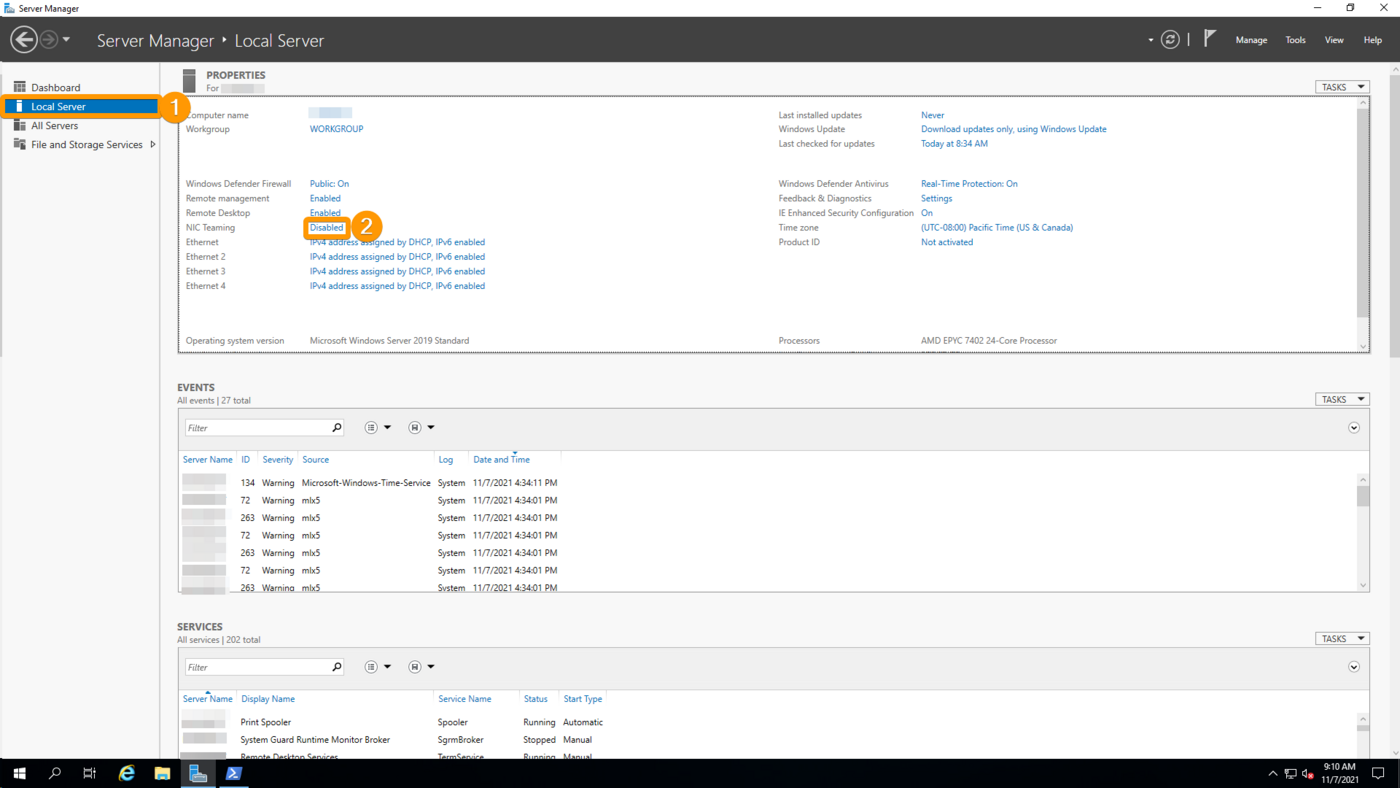Screen dimensions: 1400x788
Task: Expand the Properties TASKS dropdown
Action: 1341,87
